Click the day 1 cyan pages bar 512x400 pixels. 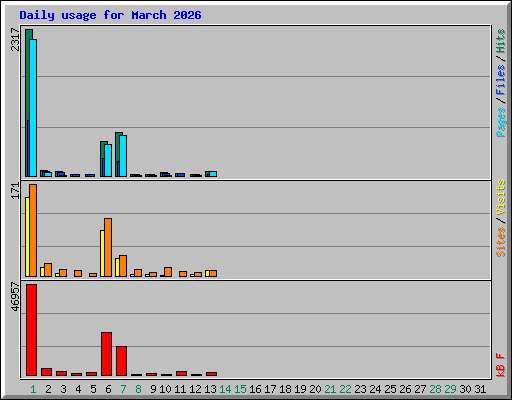33,108
